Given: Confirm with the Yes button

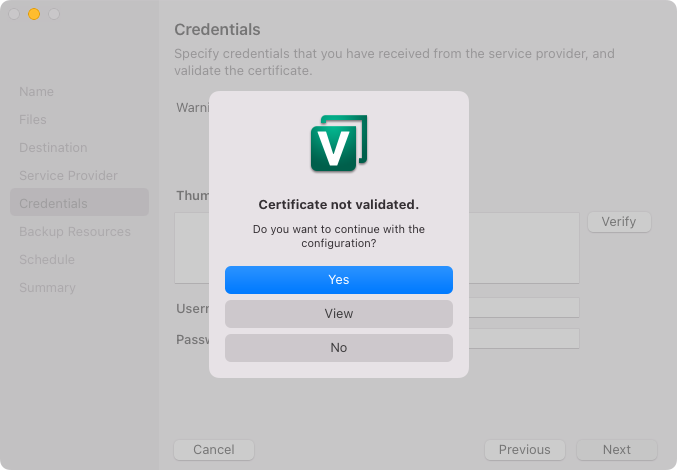Looking at the screenshot, I should [x=339, y=280].
